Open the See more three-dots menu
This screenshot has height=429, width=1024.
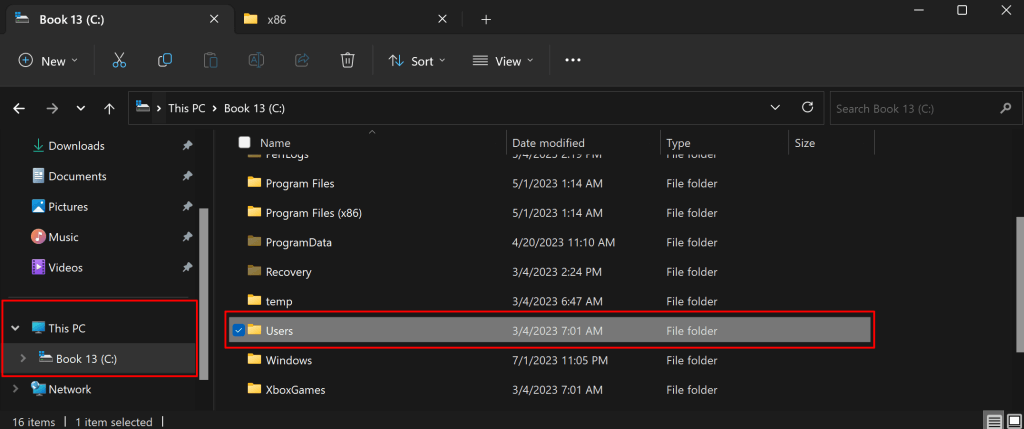(573, 61)
